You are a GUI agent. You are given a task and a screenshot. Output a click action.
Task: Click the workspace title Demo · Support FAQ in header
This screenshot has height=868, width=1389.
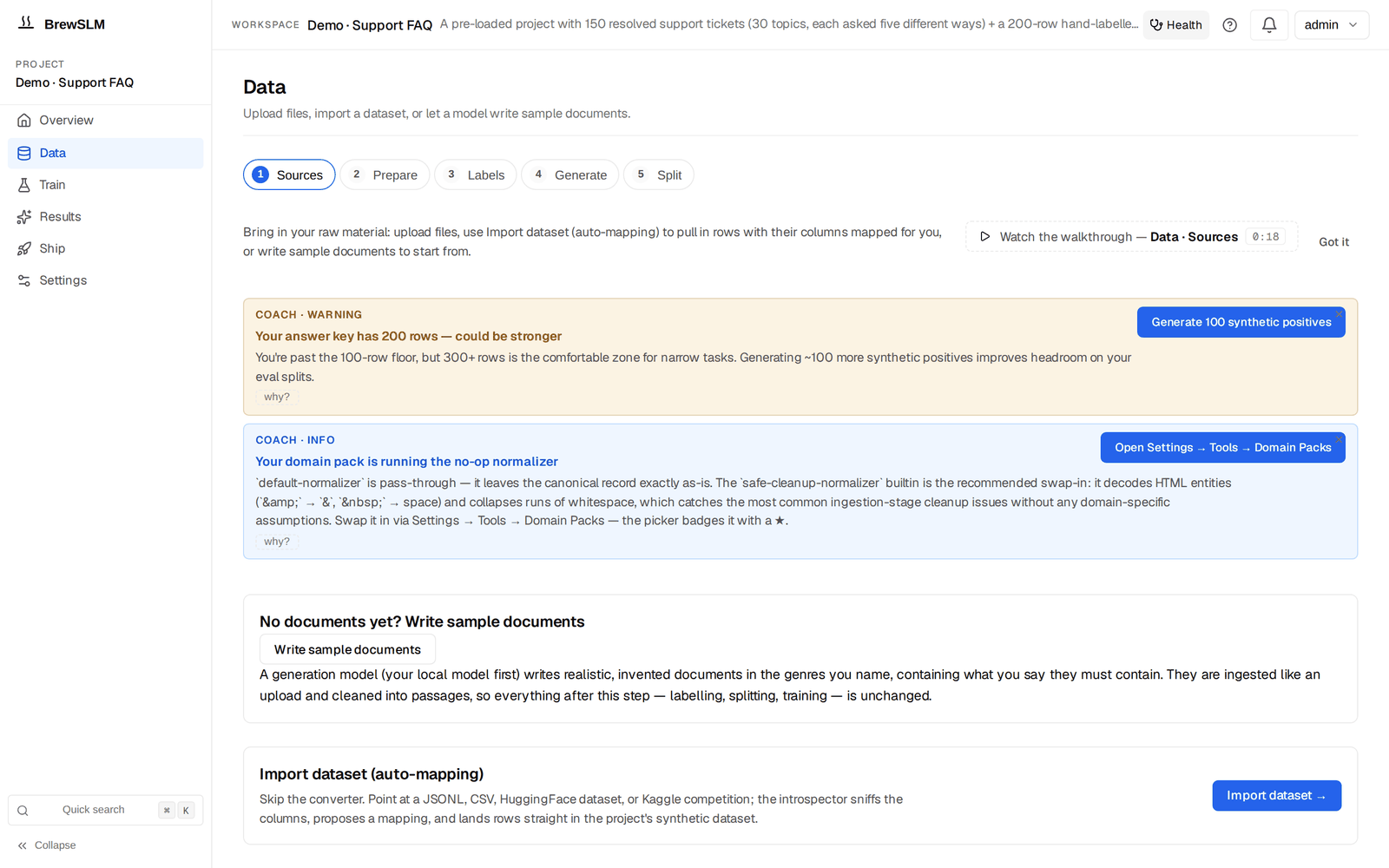click(x=370, y=25)
